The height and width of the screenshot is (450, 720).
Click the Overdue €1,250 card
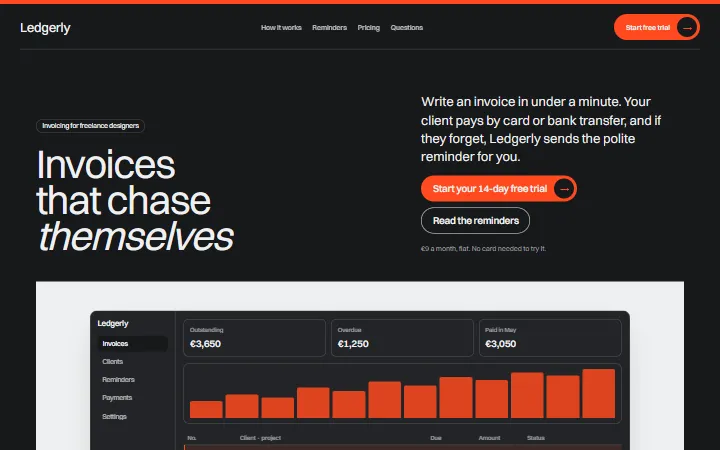point(402,338)
